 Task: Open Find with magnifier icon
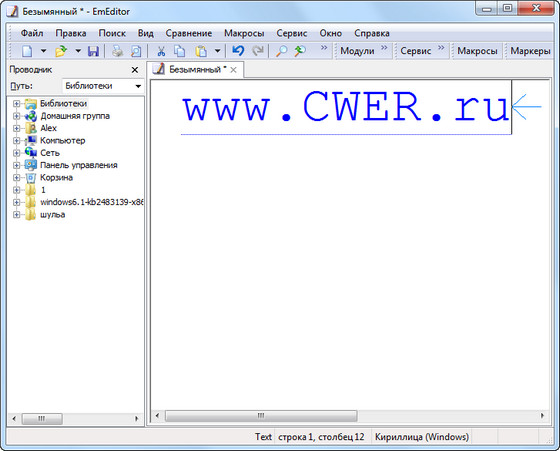tap(281, 51)
